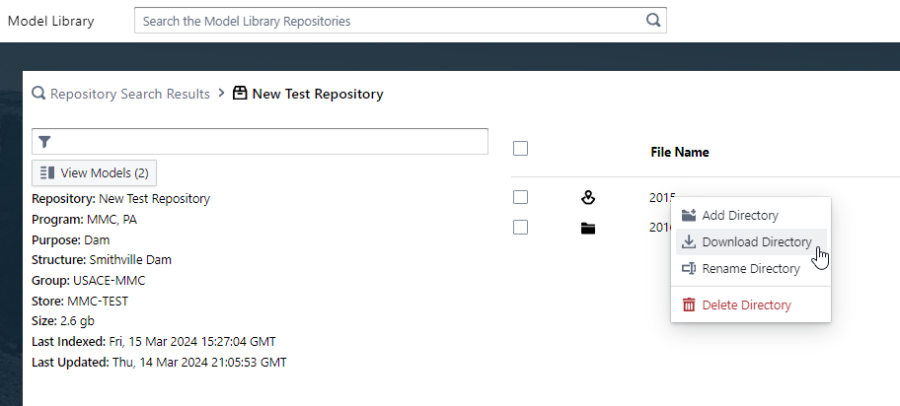
Task: Click the red trash Delete Directory icon
Action: coord(688,305)
